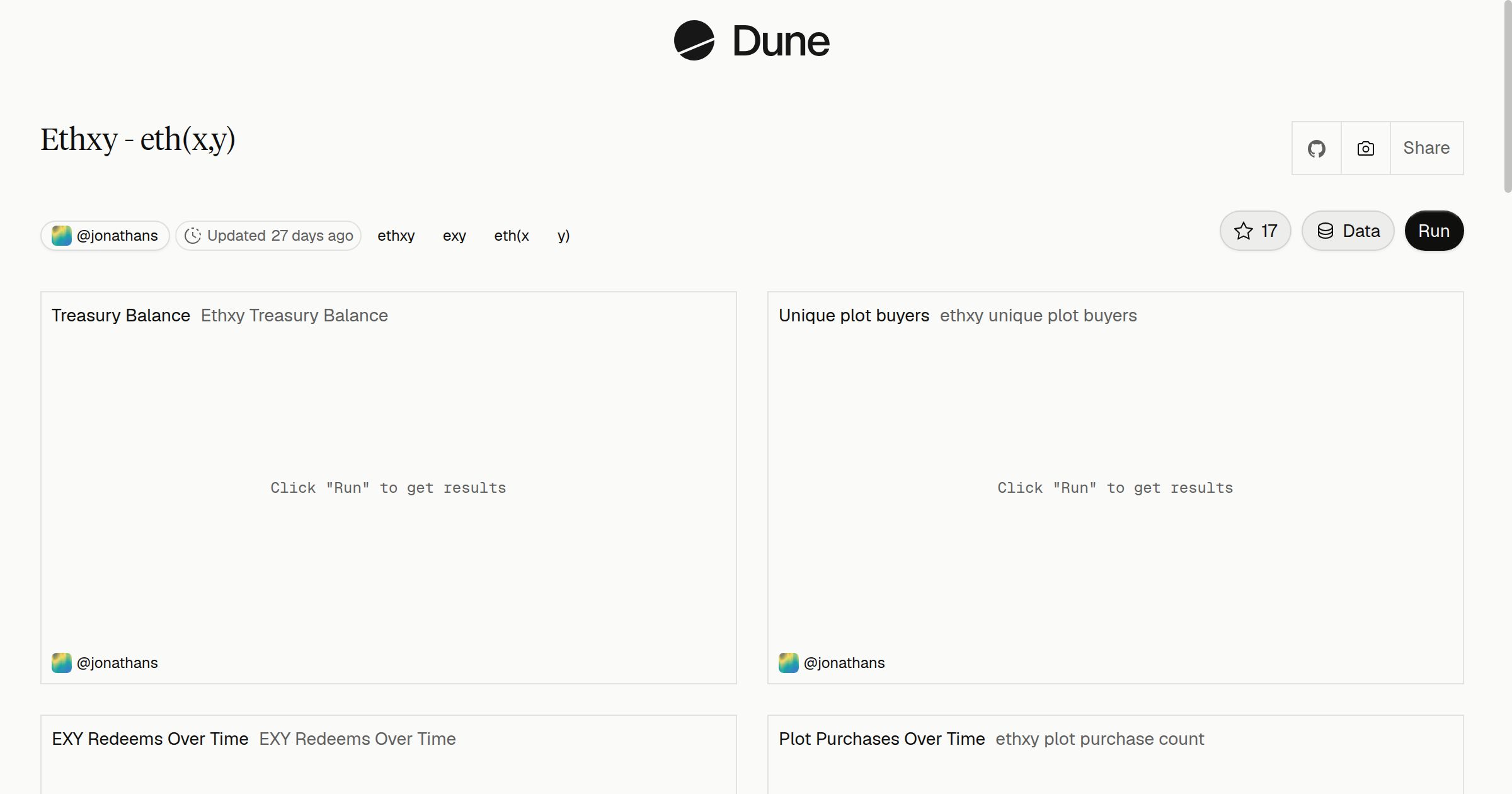The width and height of the screenshot is (1512, 794).
Task: Open @jonathans link in Unique plot buyers card
Action: point(844,663)
